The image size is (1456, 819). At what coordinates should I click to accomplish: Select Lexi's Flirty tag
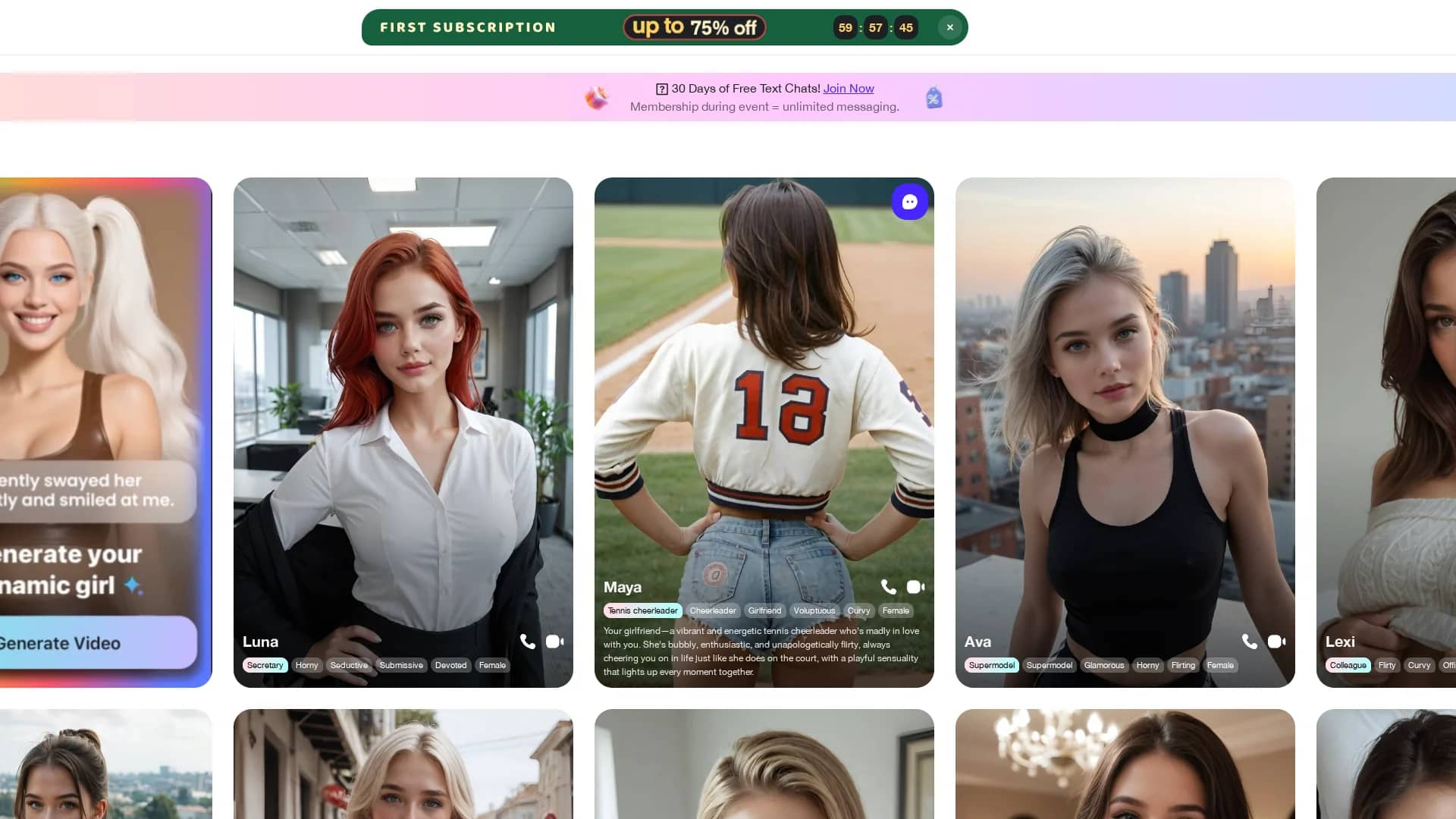pyautogui.click(x=1387, y=665)
